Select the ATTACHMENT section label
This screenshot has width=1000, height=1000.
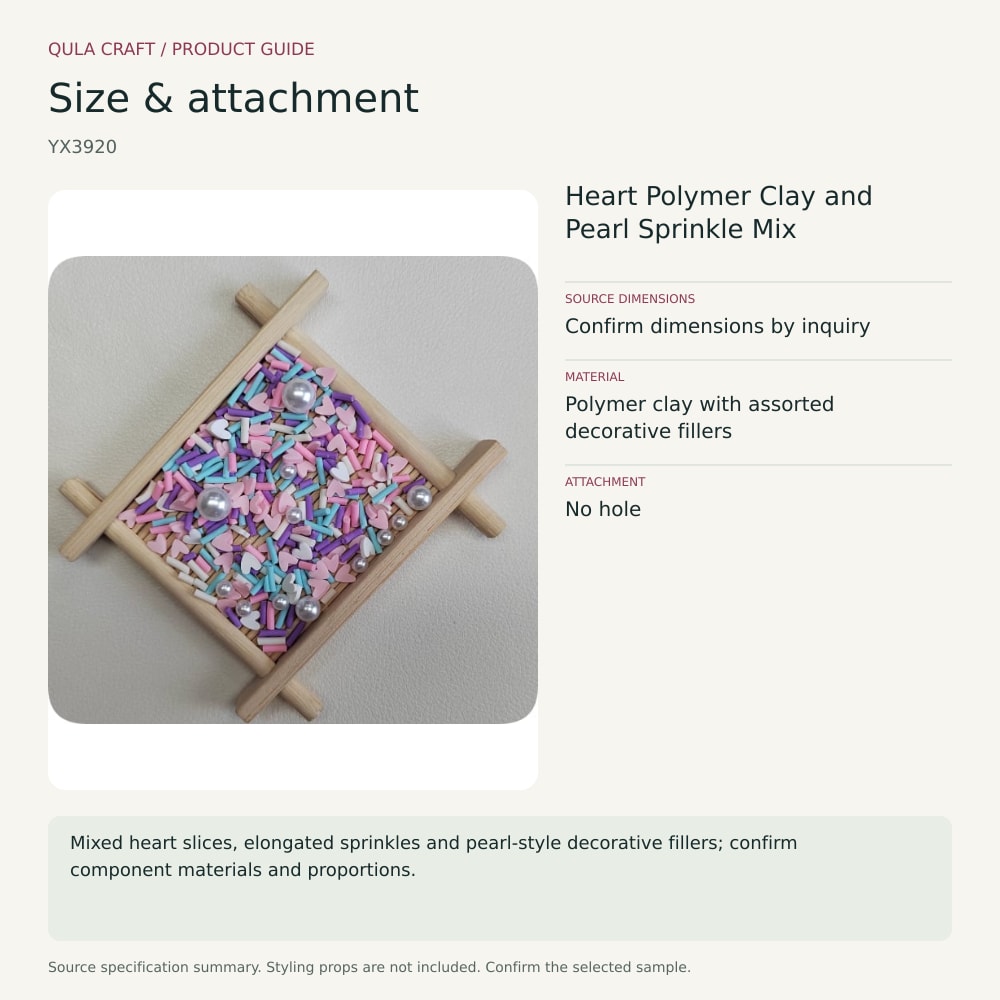point(605,482)
